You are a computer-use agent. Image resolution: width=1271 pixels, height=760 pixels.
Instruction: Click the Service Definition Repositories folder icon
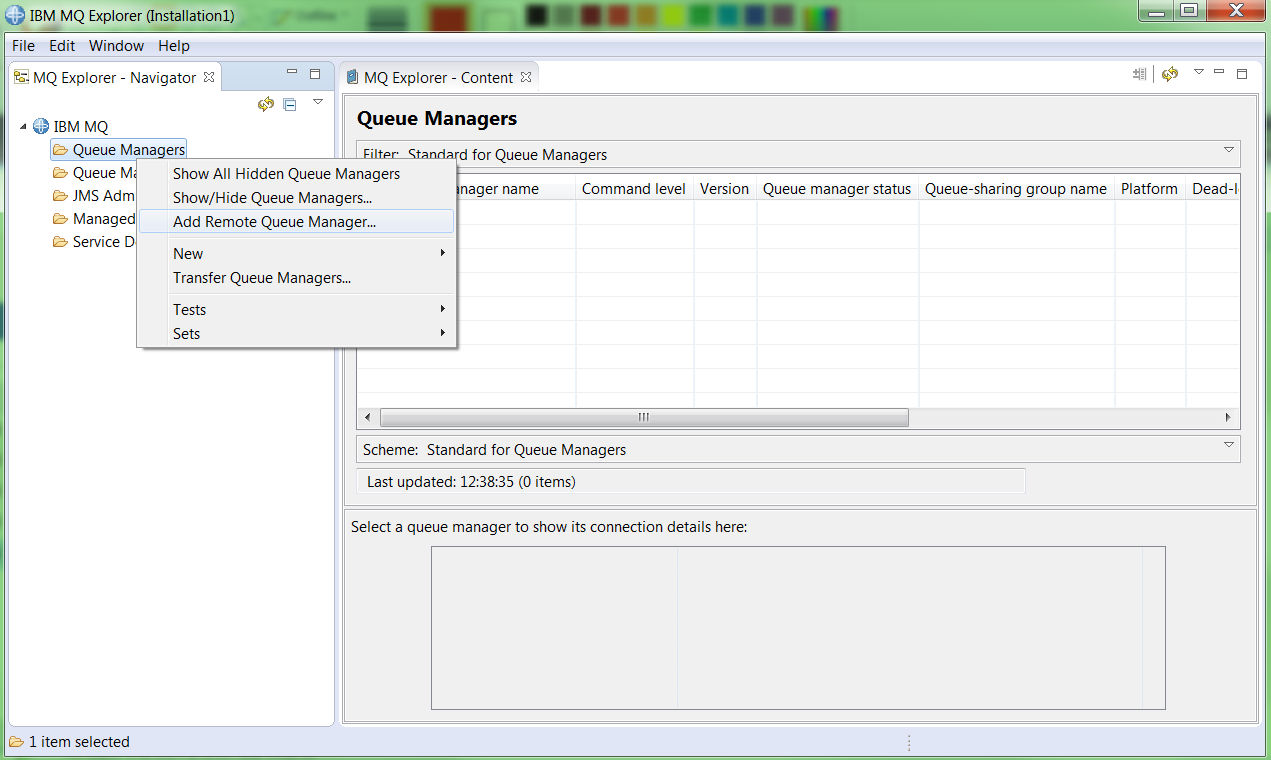click(x=59, y=241)
